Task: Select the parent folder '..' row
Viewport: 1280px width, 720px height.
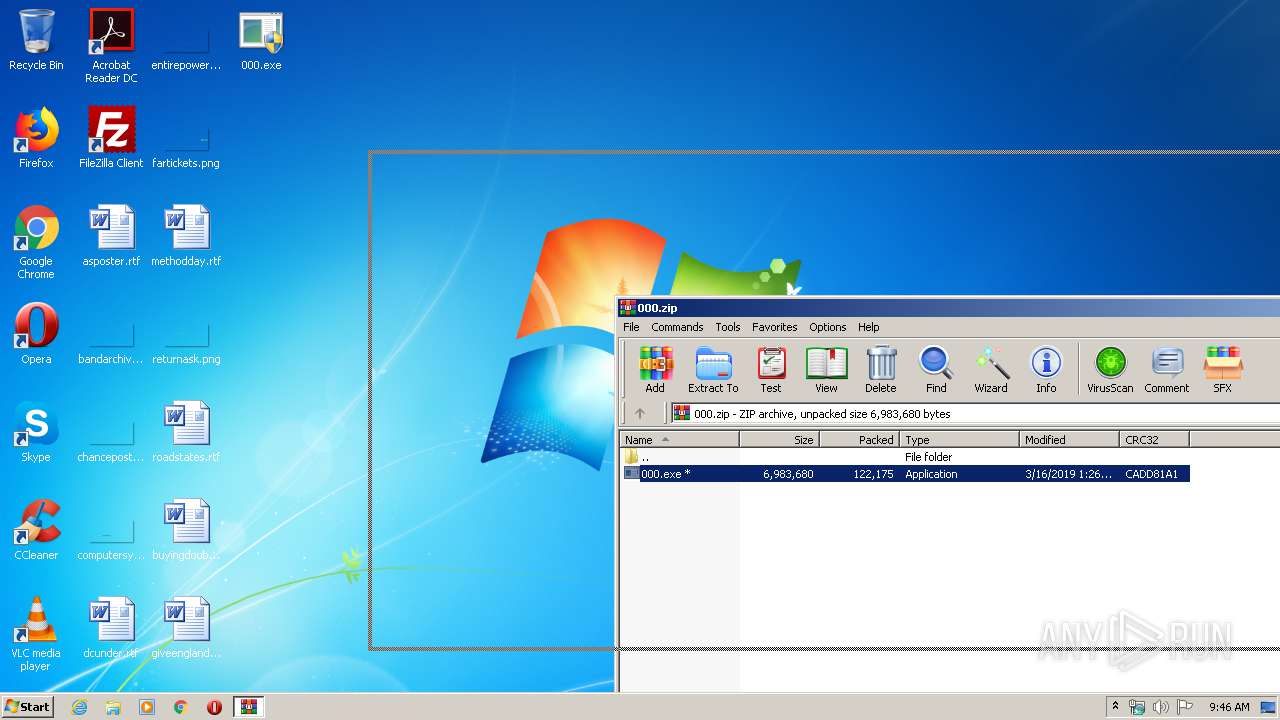Action: tap(905, 457)
